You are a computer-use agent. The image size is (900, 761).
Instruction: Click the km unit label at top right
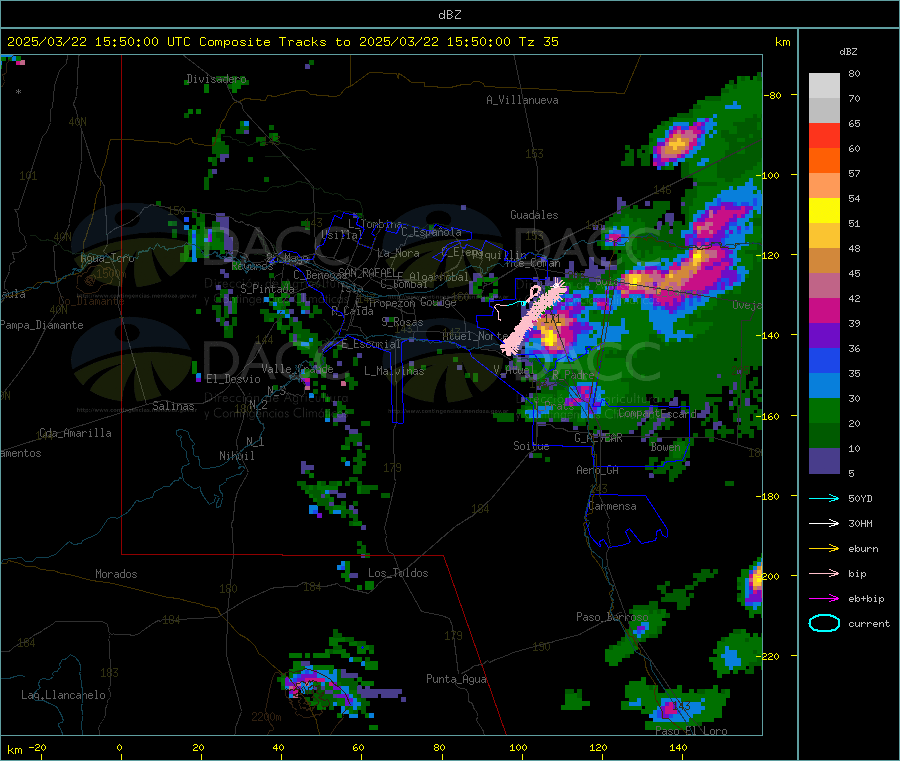[x=782, y=42]
